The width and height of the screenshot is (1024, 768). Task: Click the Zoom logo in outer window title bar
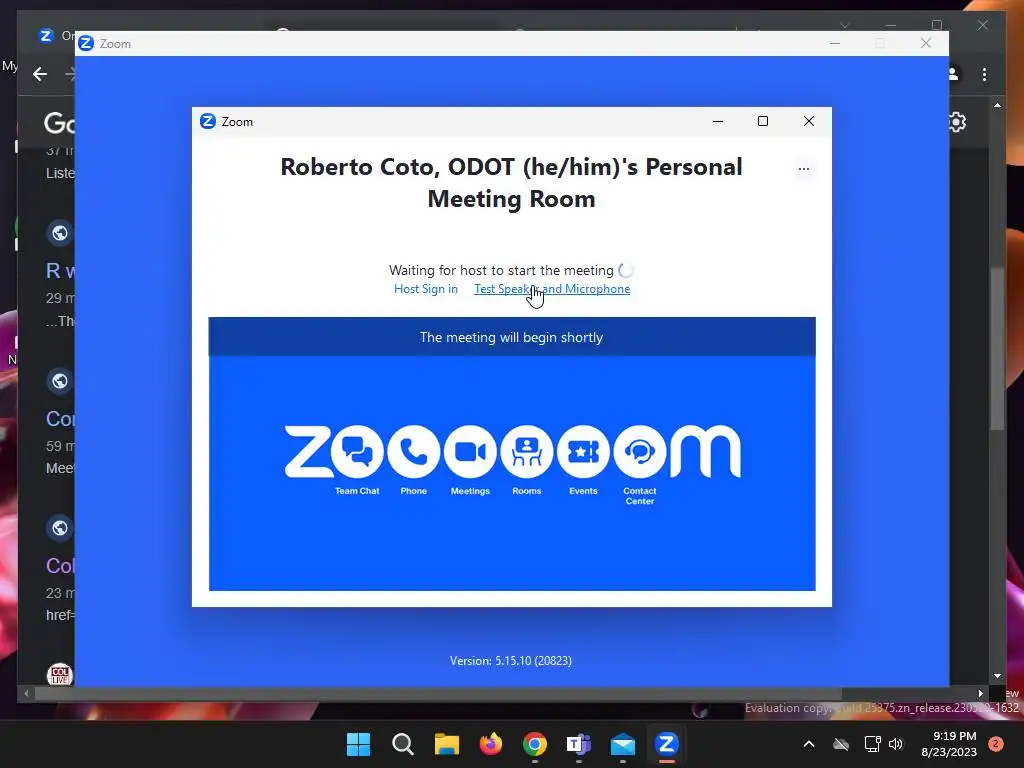point(86,43)
